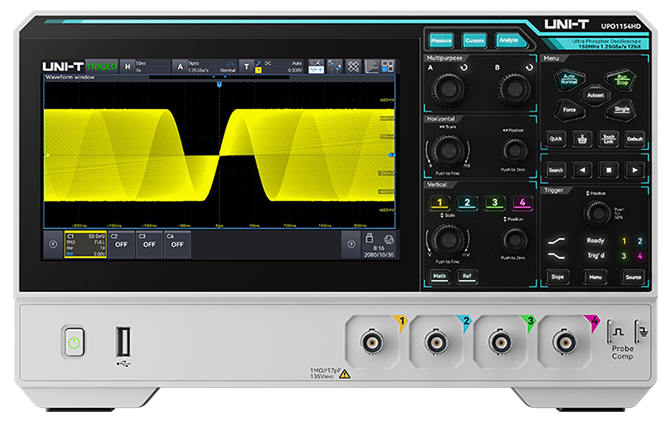Enable channel 2 with the cyan button
672x436 pixels.
point(466,204)
